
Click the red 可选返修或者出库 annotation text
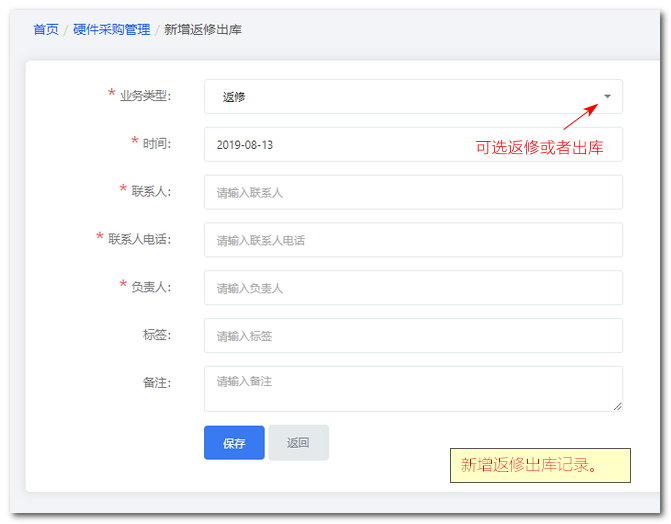pyautogui.click(x=539, y=148)
